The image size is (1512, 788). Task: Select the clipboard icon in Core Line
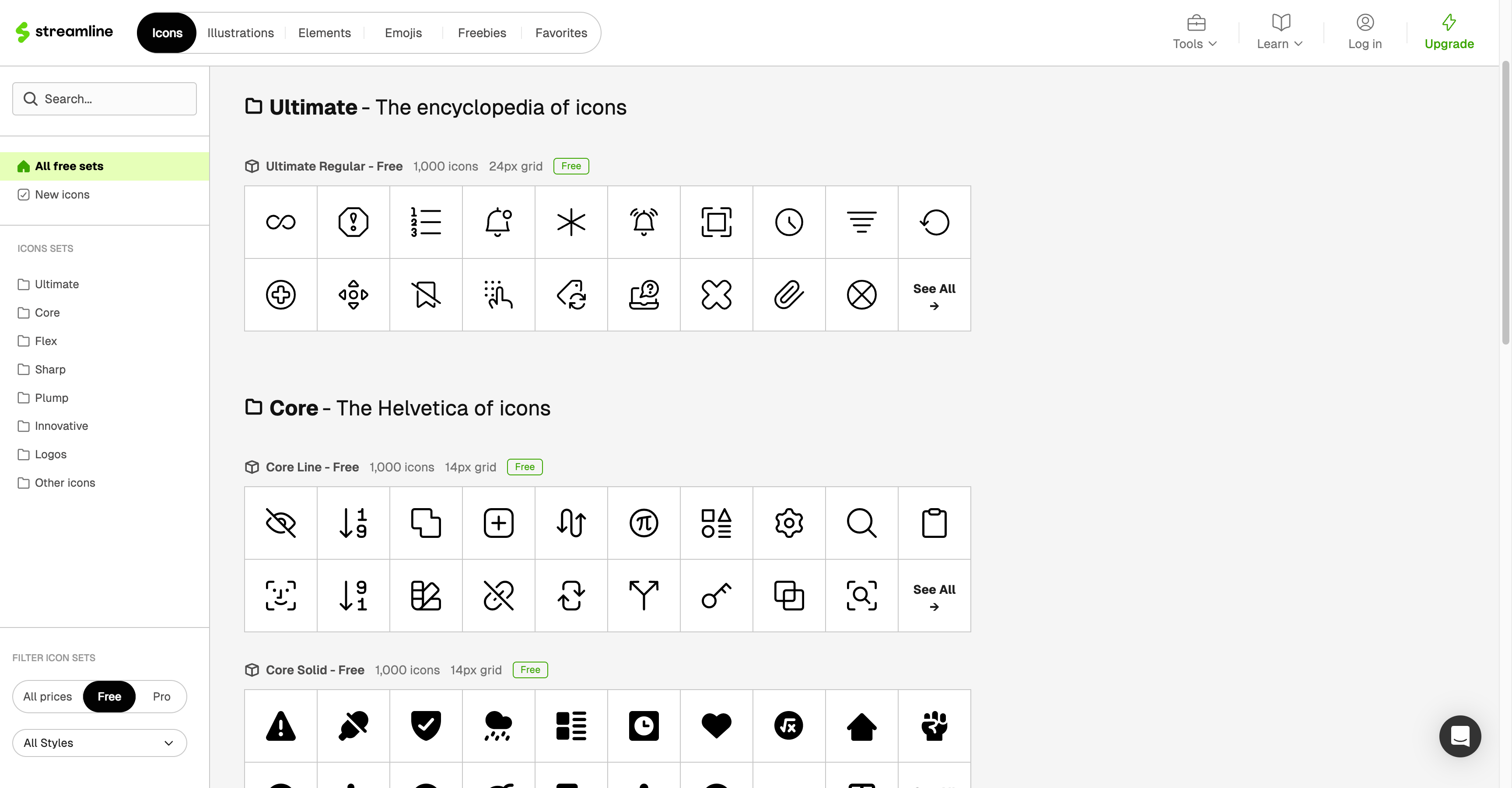[x=934, y=523]
